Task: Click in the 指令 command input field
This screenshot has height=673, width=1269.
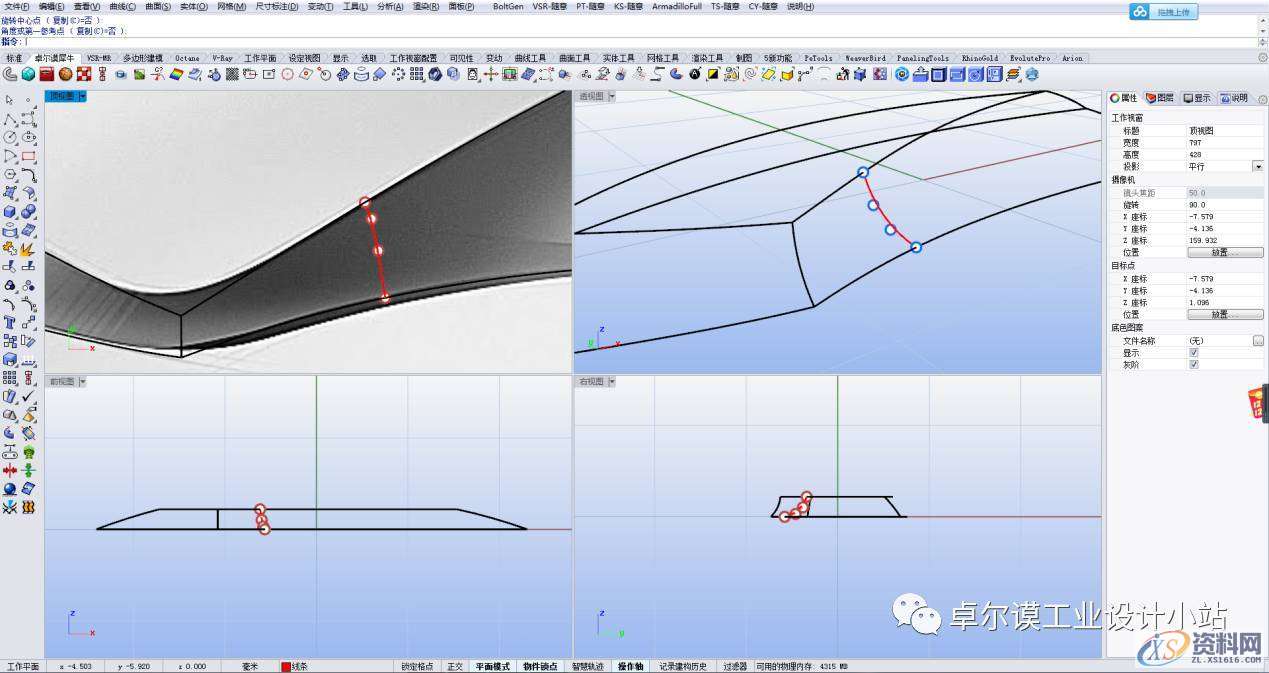Action: 600,42
